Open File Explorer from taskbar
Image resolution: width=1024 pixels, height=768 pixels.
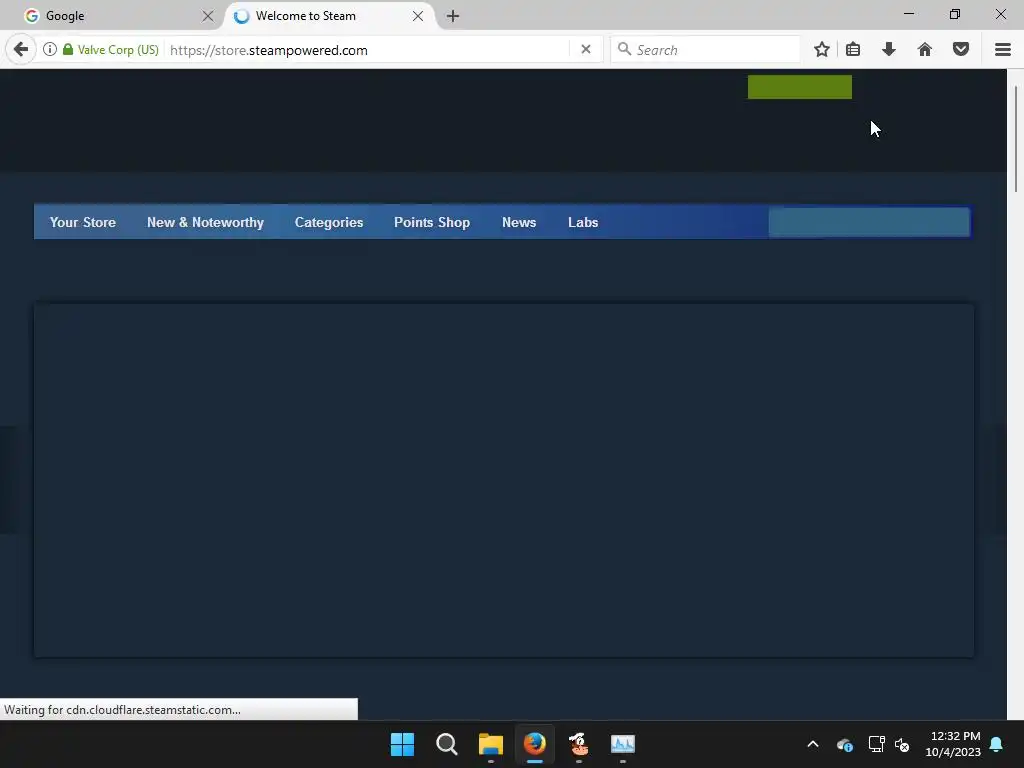[x=490, y=744]
